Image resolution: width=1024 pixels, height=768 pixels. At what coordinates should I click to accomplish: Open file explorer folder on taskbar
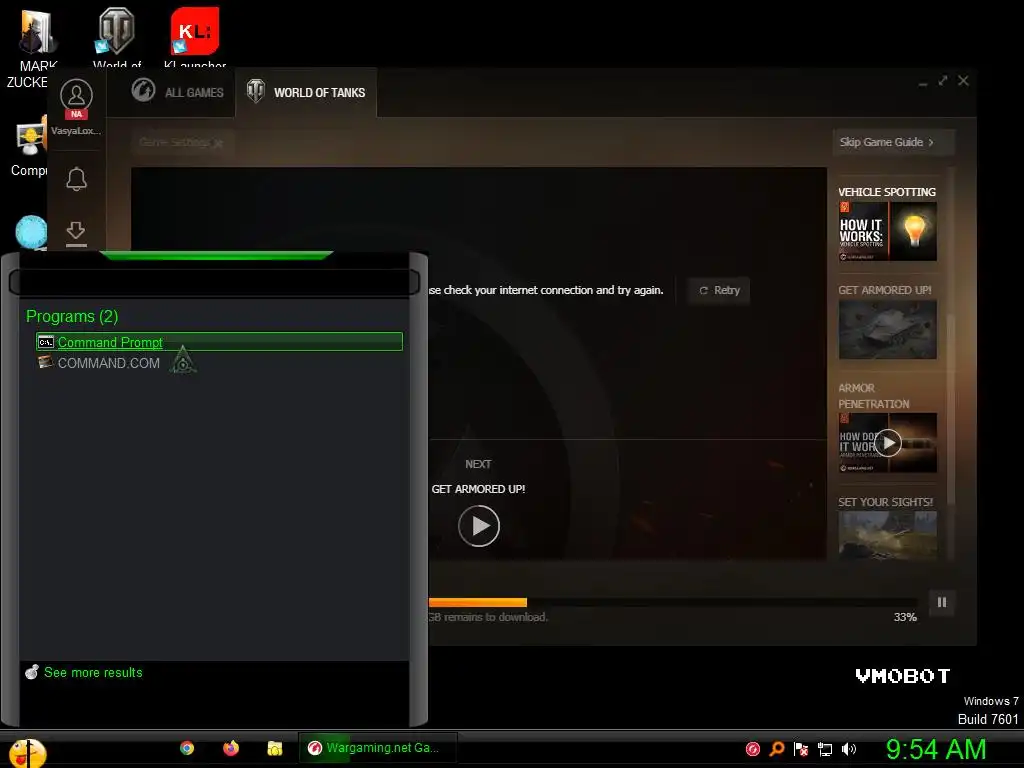274,748
